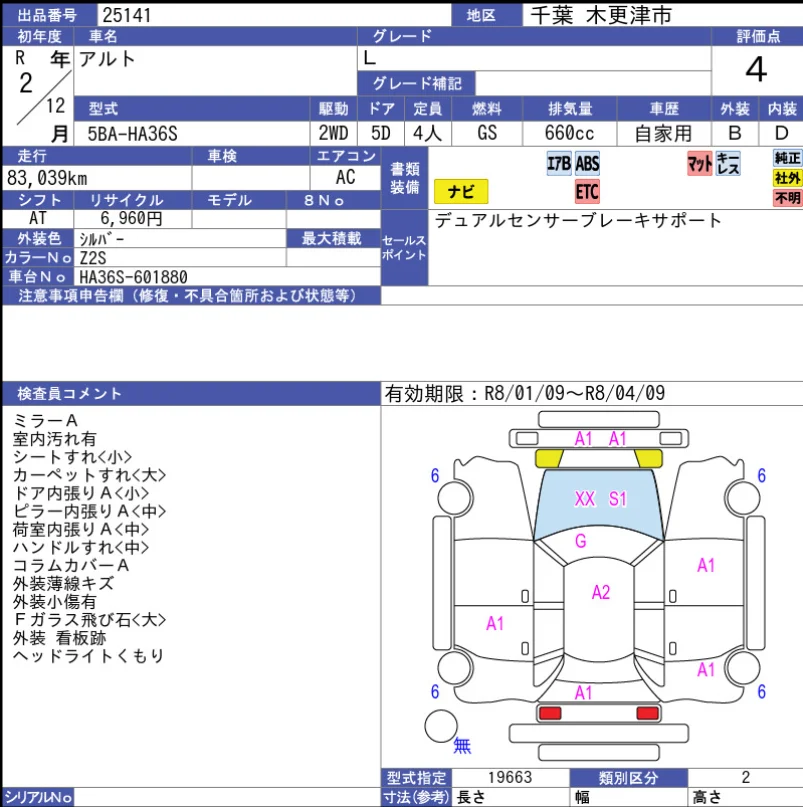Click the exterior color value シルバー
Image resolution: width=803 pixels, height=807 pixels.
pos(101,239)
